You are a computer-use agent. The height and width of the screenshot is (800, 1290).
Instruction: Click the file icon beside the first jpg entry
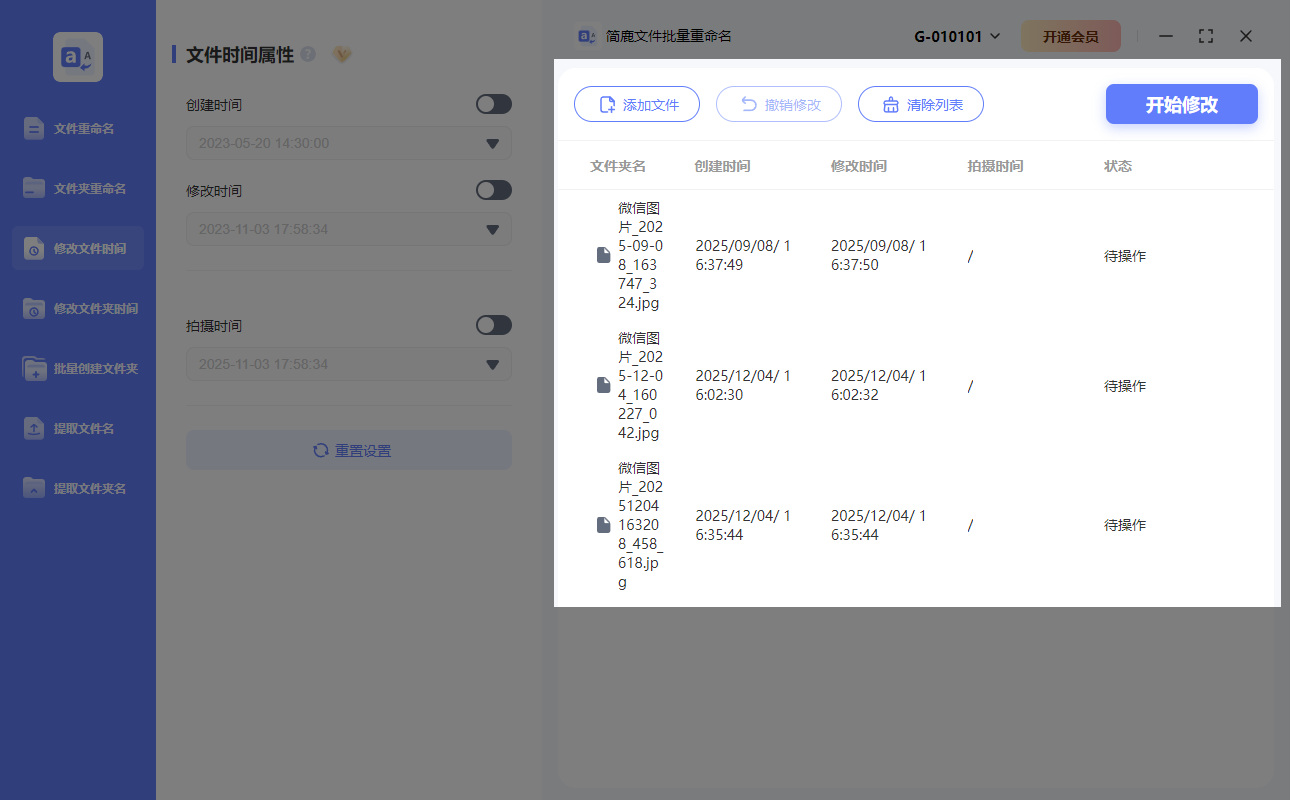pos(603,255)
